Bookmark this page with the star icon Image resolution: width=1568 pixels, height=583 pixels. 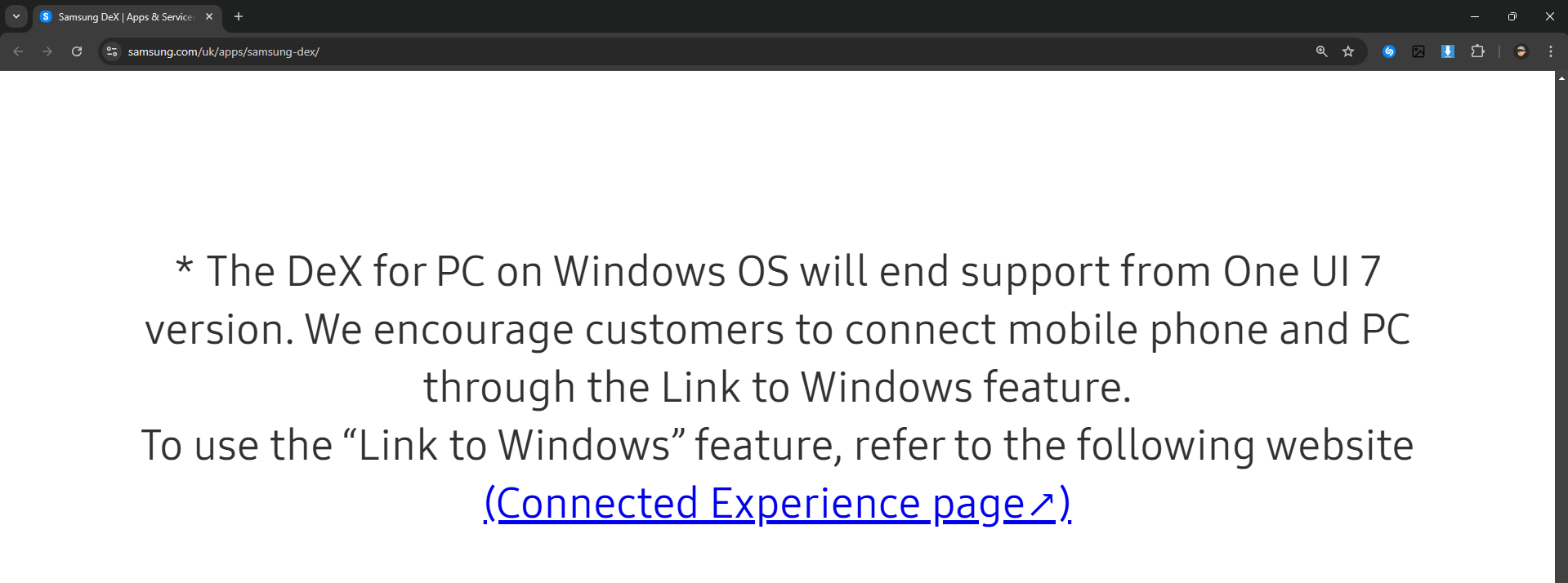click(x=1348, y=51)
